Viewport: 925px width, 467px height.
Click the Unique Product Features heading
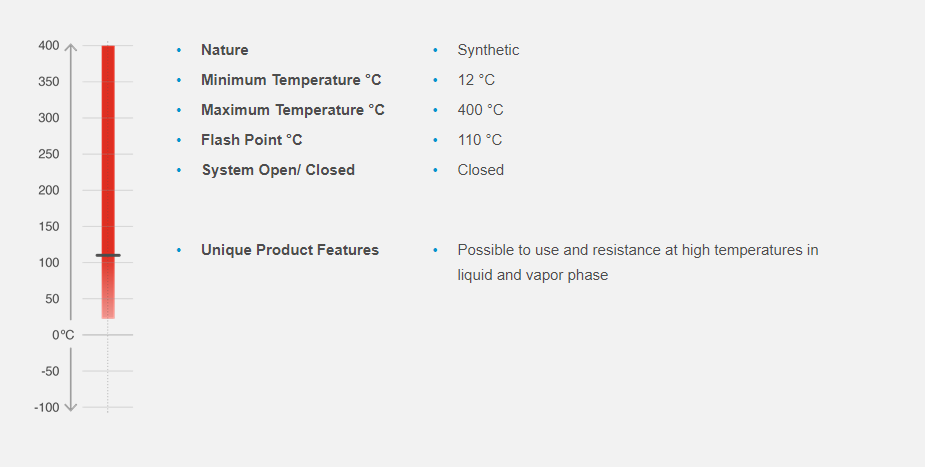coord(290,250)
